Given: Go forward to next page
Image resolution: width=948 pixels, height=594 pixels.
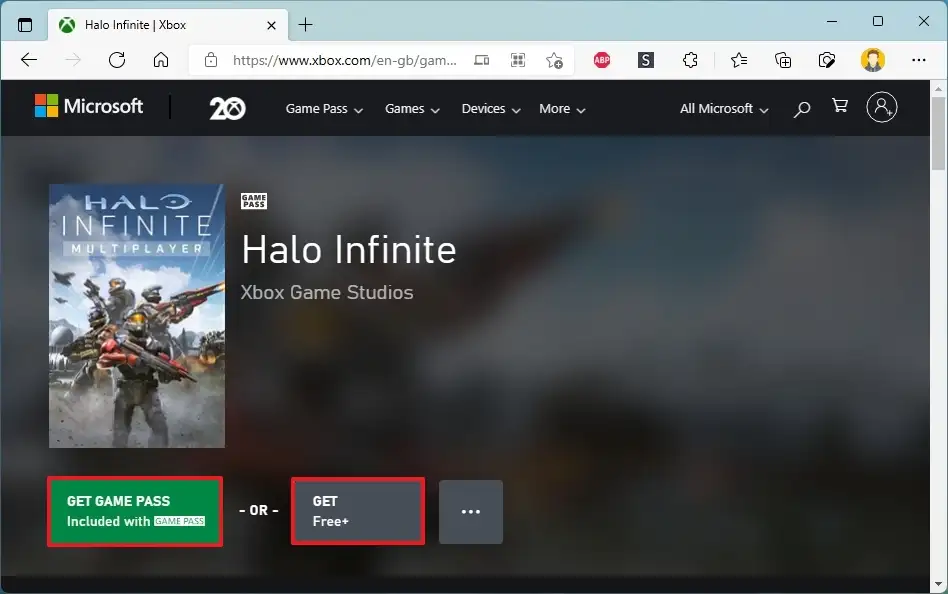Looking at the screenshot, I should [73, 60].
